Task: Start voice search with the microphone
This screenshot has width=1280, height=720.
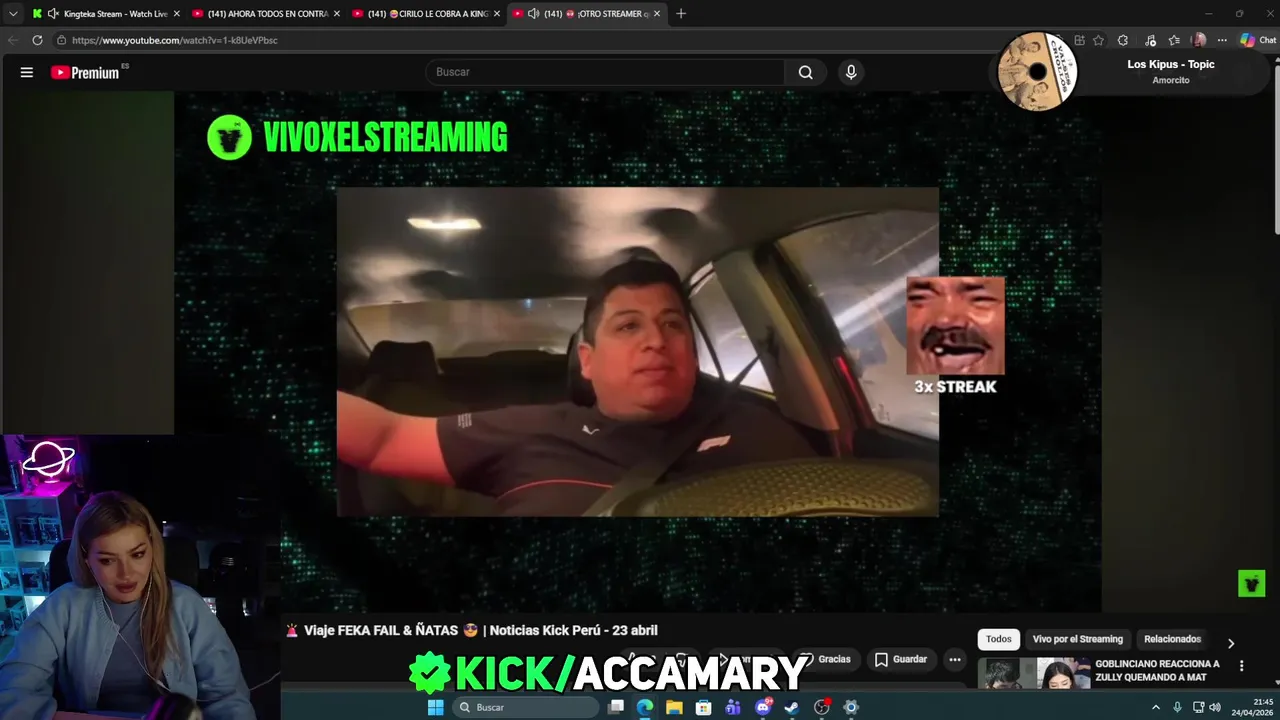Action: (x=851, y=72)
